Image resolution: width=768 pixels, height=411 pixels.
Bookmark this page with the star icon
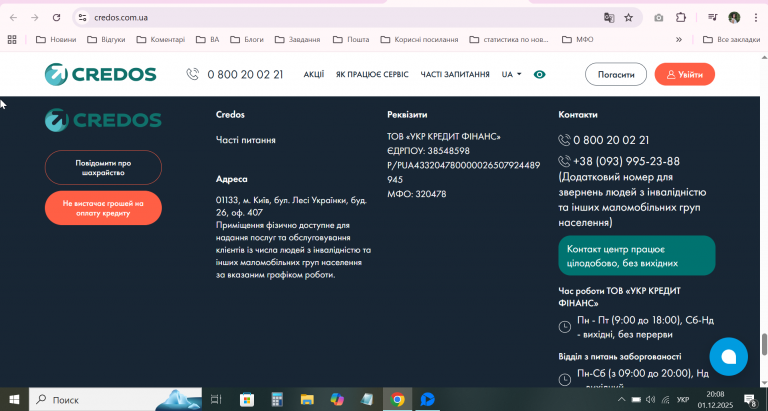click(628, 18)
